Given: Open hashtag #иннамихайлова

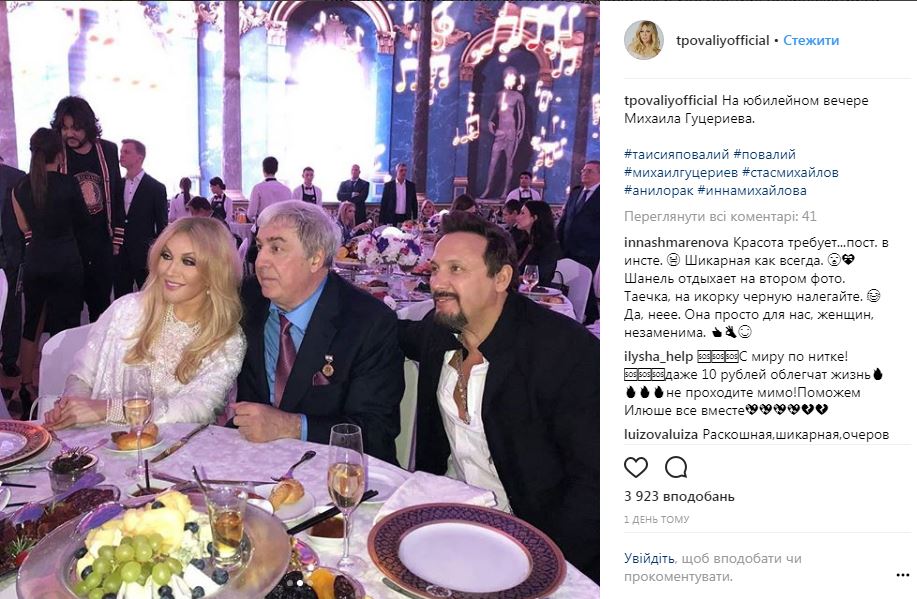Looking at the screenshot, I should point(752,191).
